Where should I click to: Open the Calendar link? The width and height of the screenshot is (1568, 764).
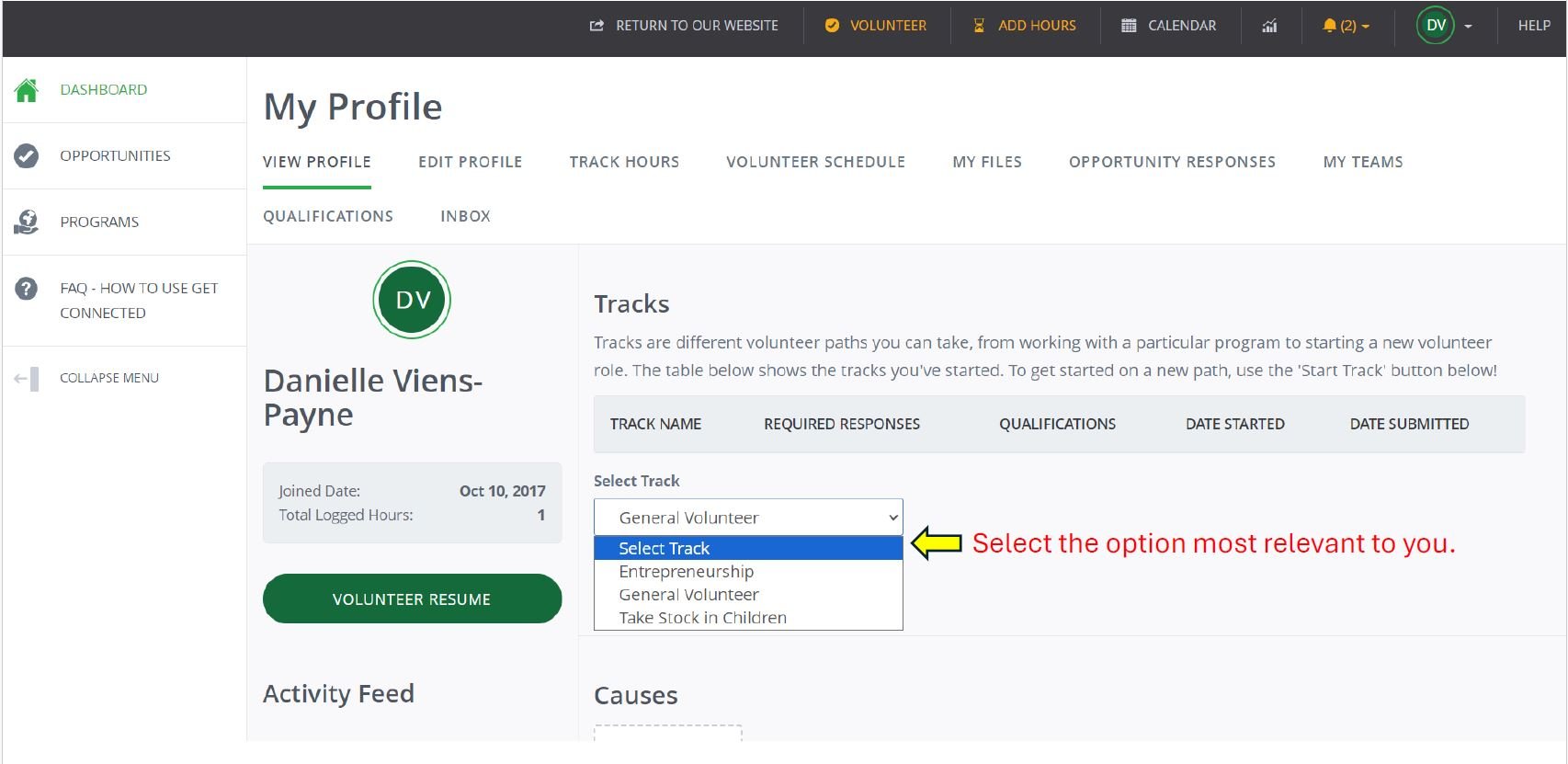(1182, 26)
